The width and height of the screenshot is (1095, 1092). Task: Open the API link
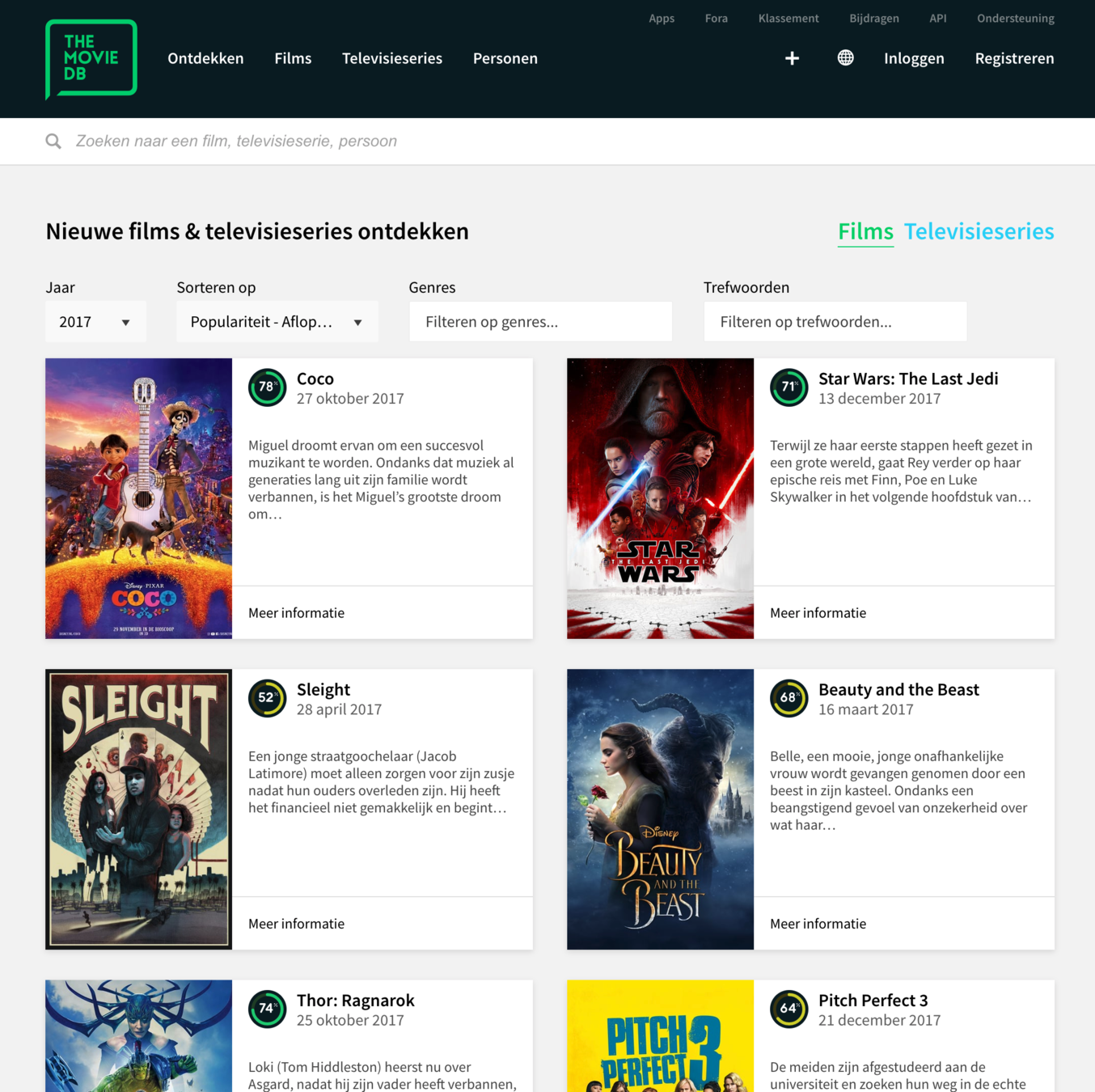938,19
